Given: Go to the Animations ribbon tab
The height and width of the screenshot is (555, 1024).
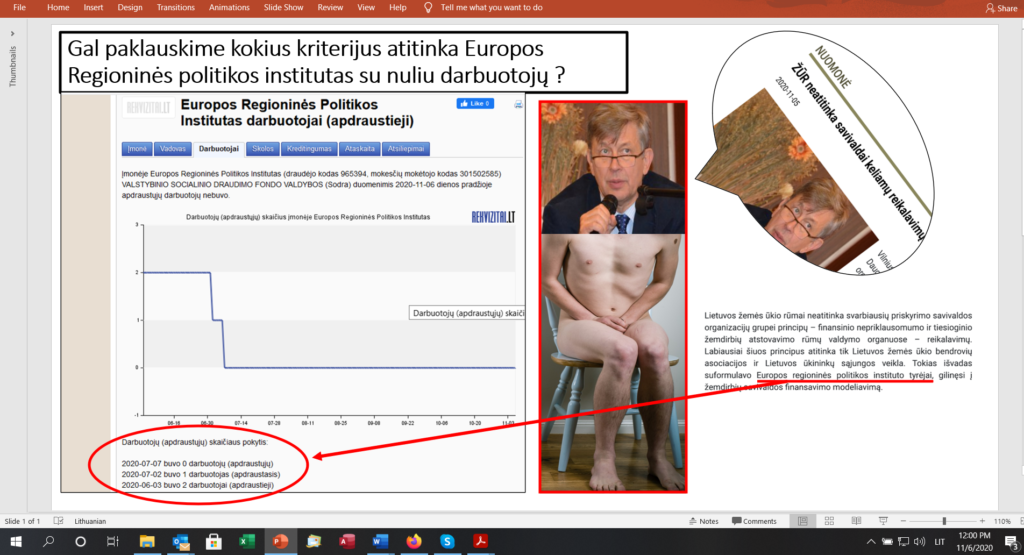Looking at the screenshot, I should (x=229, y=7).
